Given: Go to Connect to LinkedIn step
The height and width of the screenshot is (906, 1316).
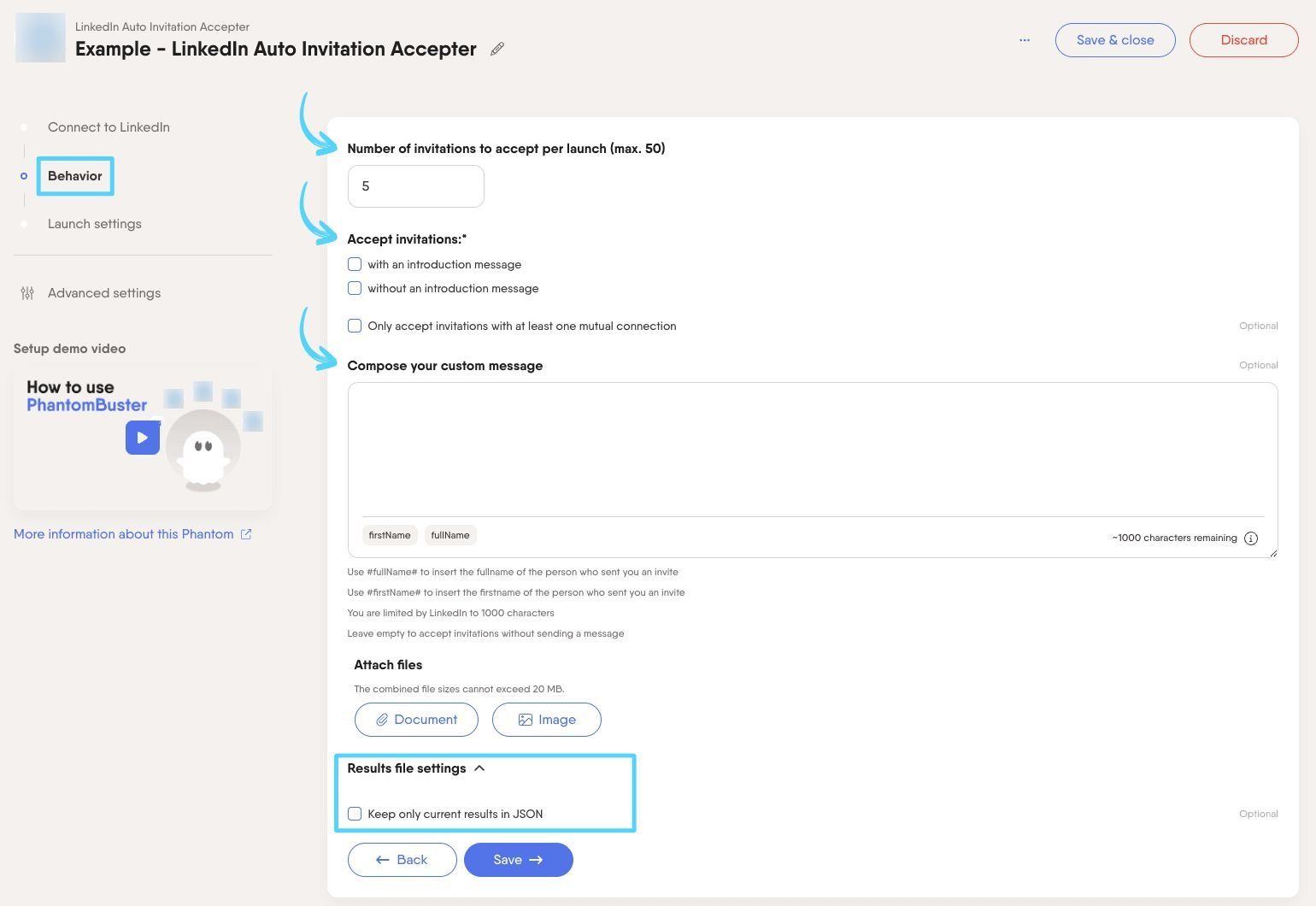Looking at the screenshot, I should tap(109, 127).
